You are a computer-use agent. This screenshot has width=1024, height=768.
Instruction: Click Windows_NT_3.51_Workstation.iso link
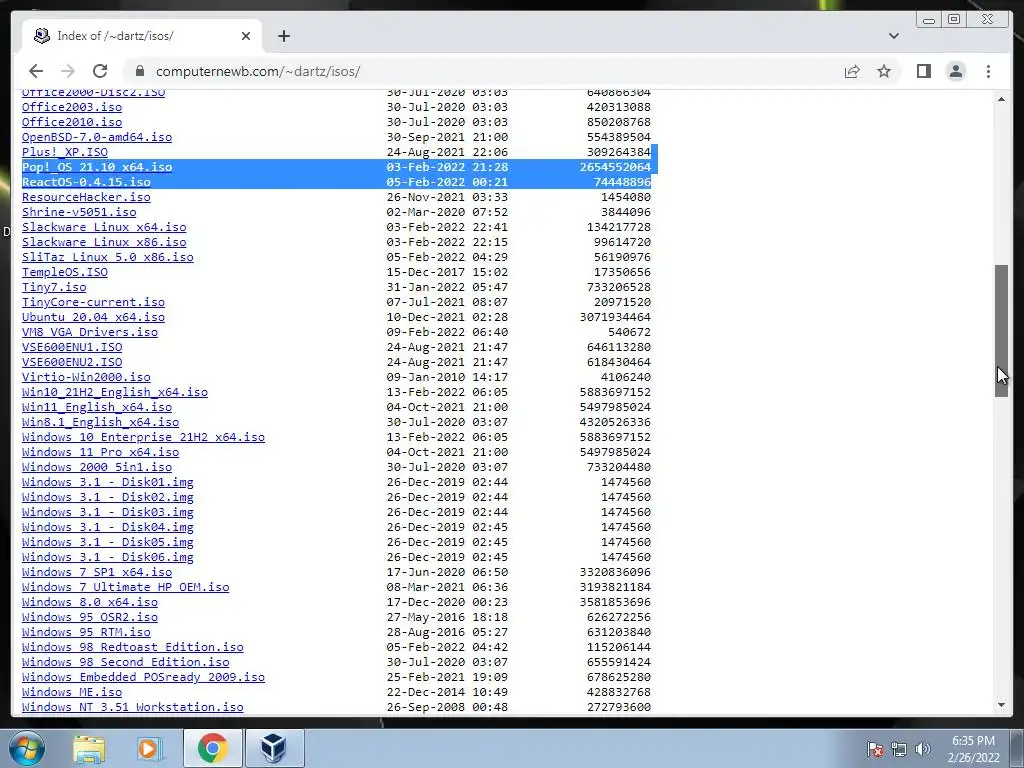[133, 708]
